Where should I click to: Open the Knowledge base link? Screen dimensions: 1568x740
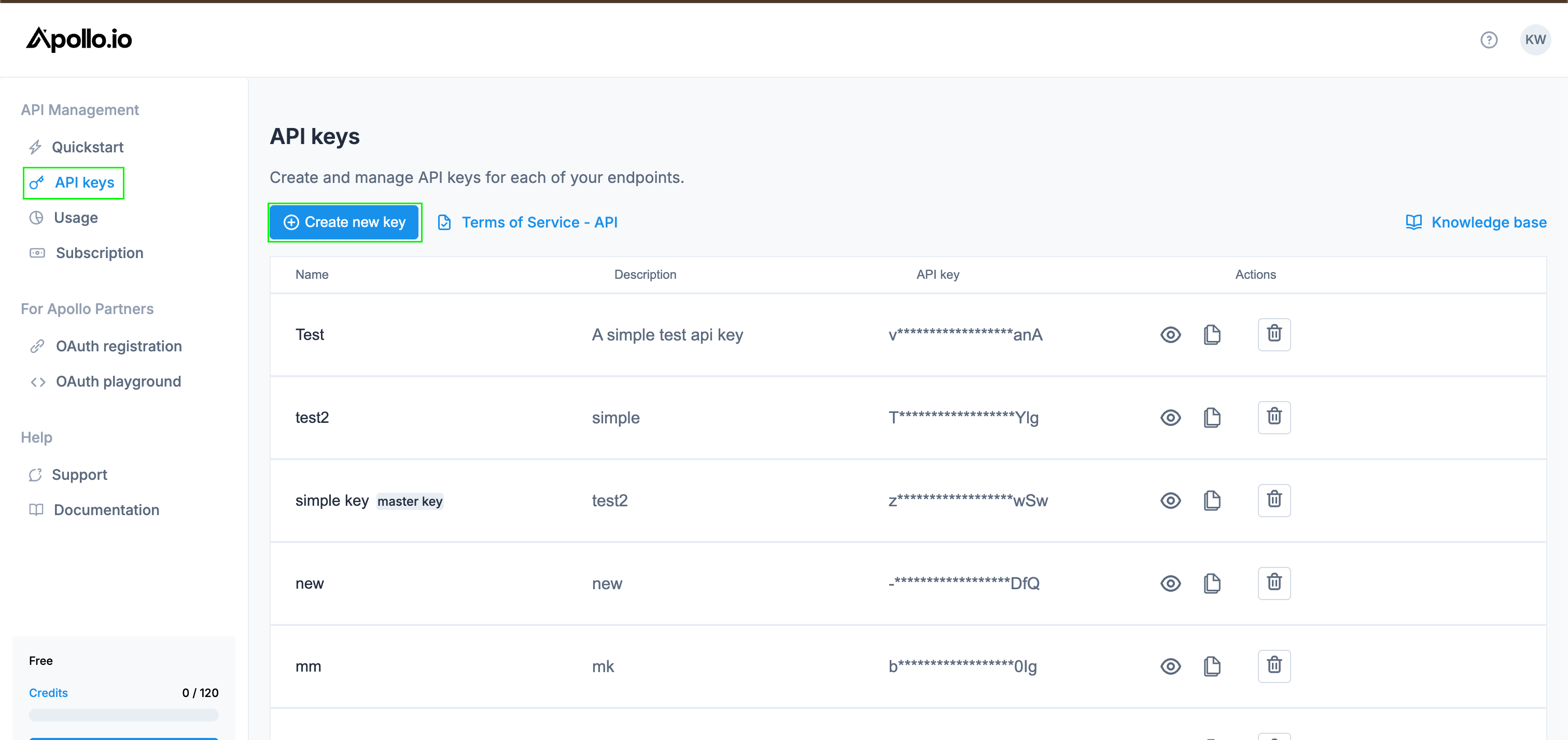1488,223
